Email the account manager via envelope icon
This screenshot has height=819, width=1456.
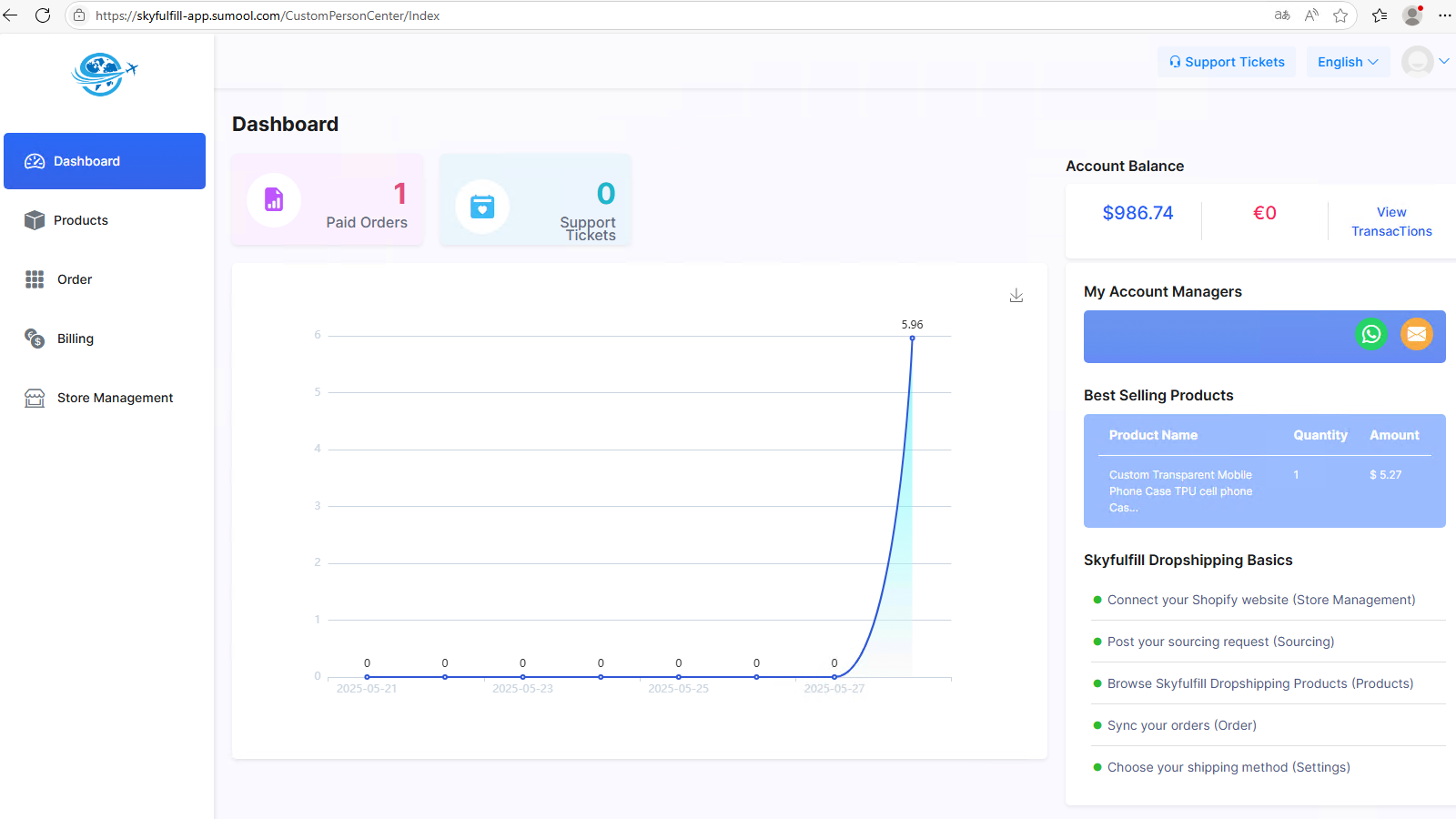point(1417,334)
